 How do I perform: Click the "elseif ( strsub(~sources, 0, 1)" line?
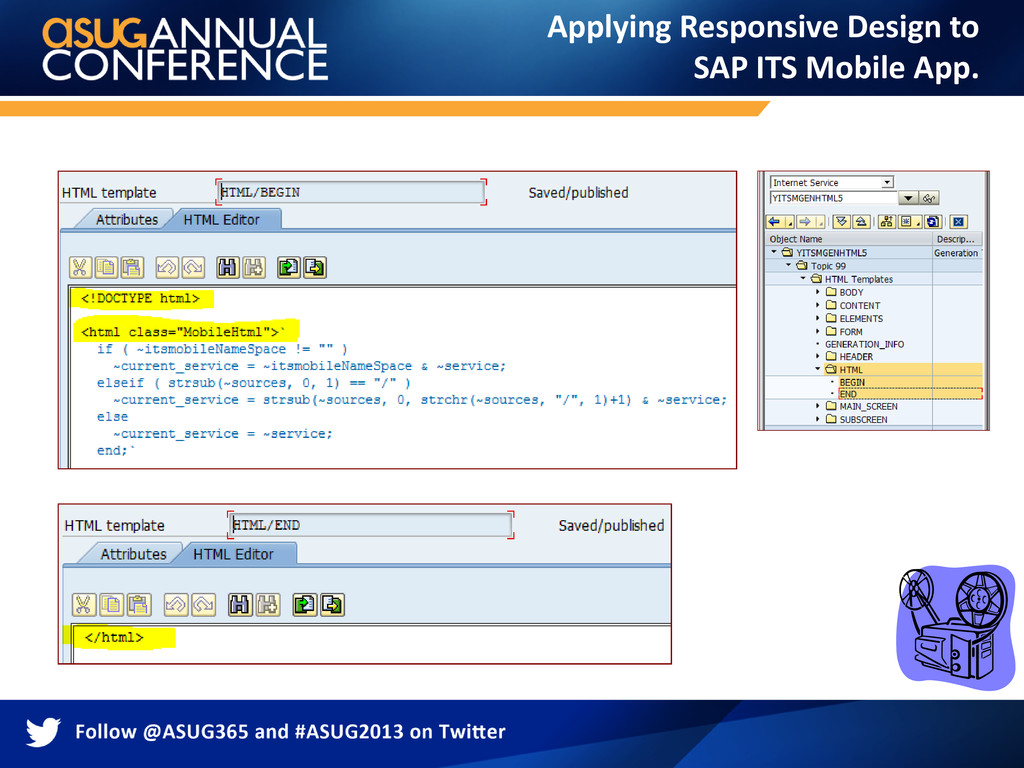coord(253,383)
